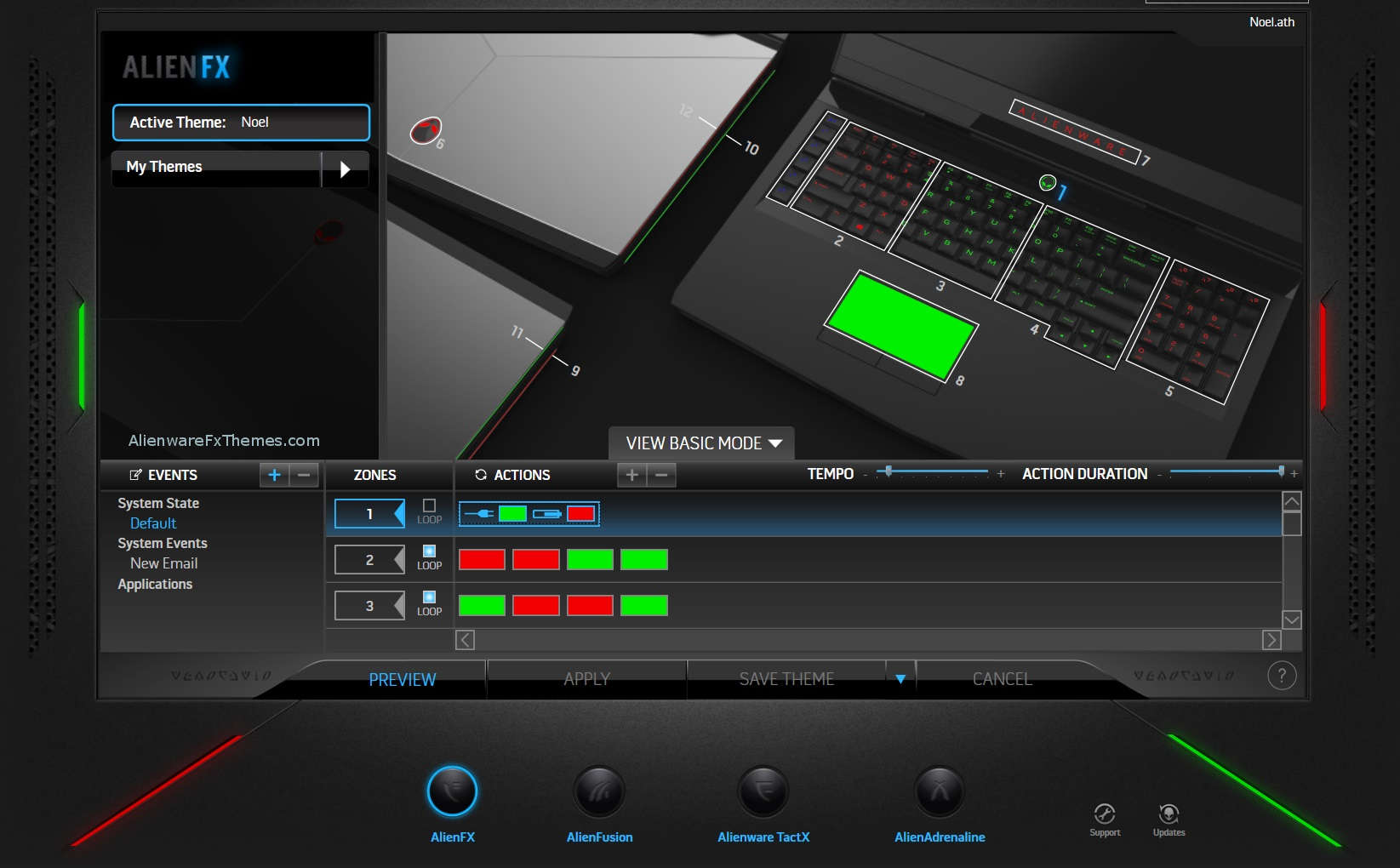Select the Alienware logo zone 7
This screenshot has width=1400, height=868.
tap(1074, 130)
